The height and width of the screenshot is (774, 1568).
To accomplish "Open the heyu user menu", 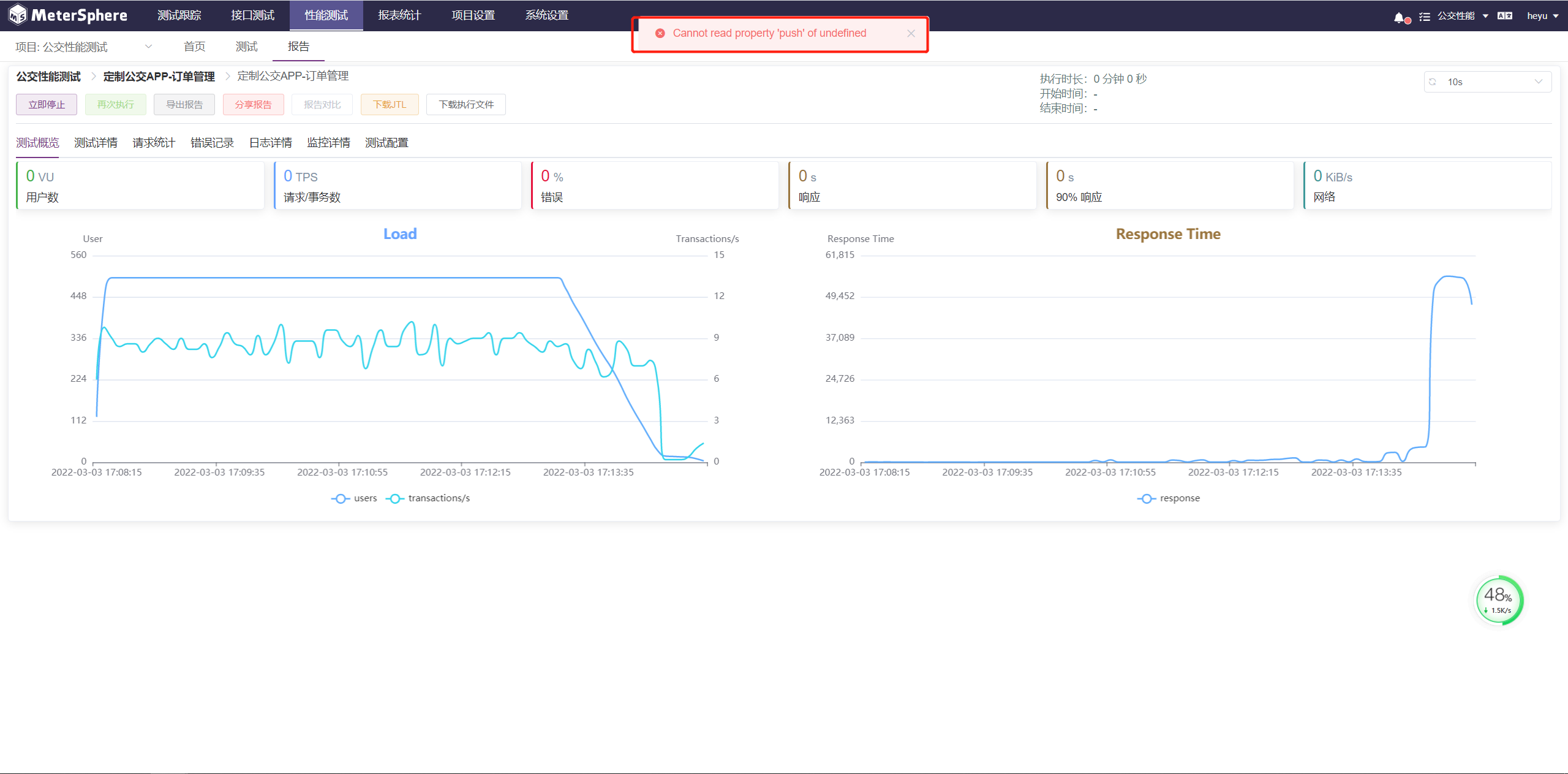I will tap(1543, 16).
